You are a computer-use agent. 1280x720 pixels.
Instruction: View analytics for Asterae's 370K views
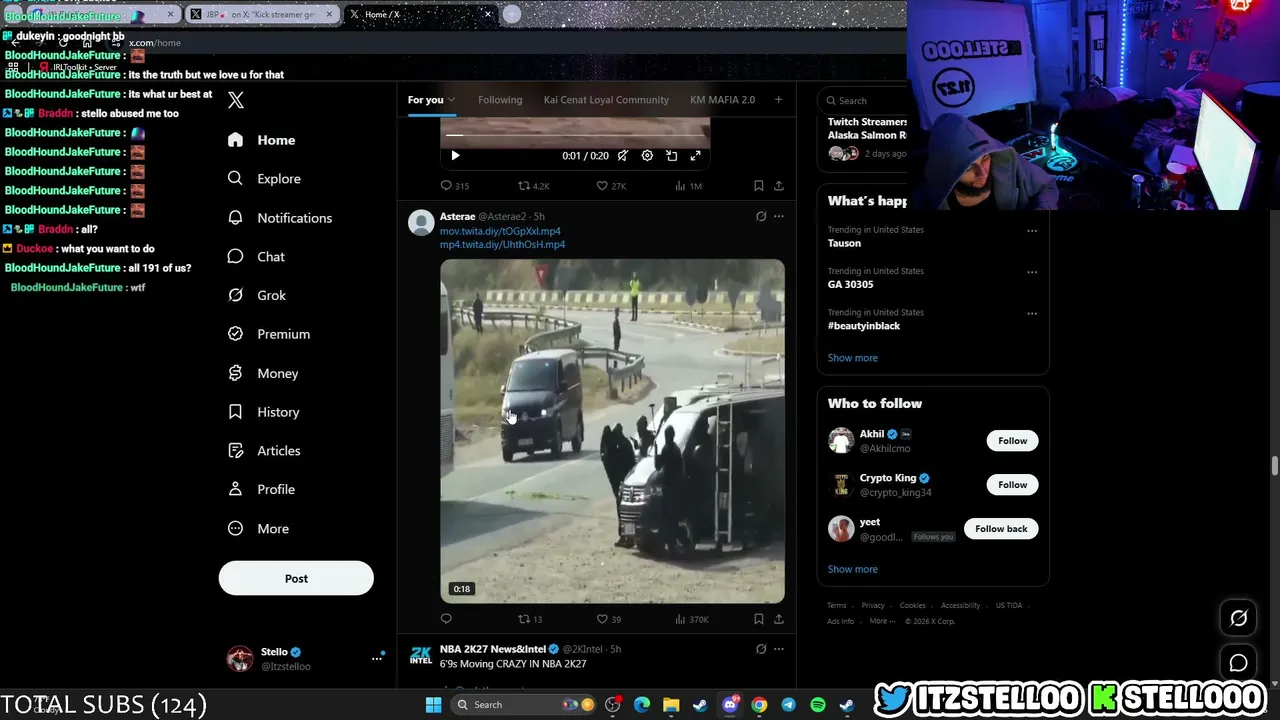[x=691, y=619]
